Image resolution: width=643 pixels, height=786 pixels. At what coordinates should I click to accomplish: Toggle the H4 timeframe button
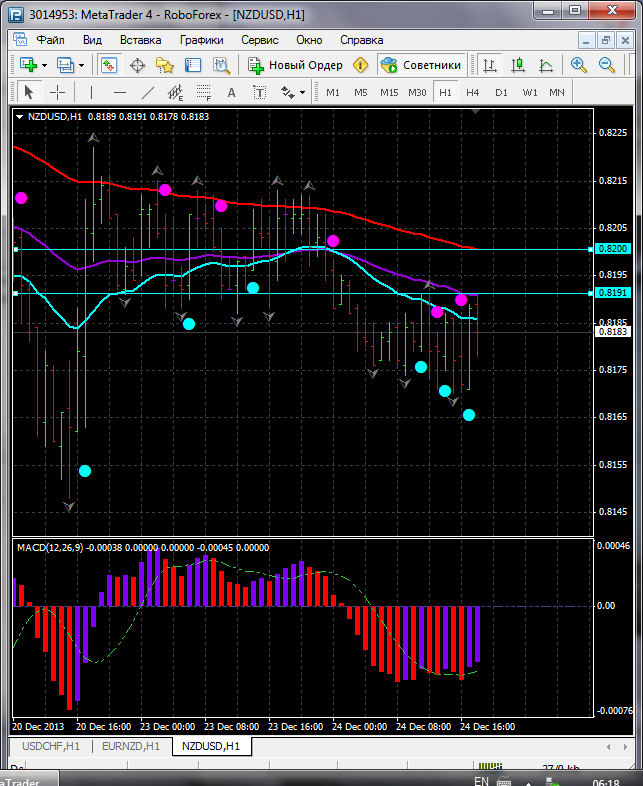tap(473, 92)
